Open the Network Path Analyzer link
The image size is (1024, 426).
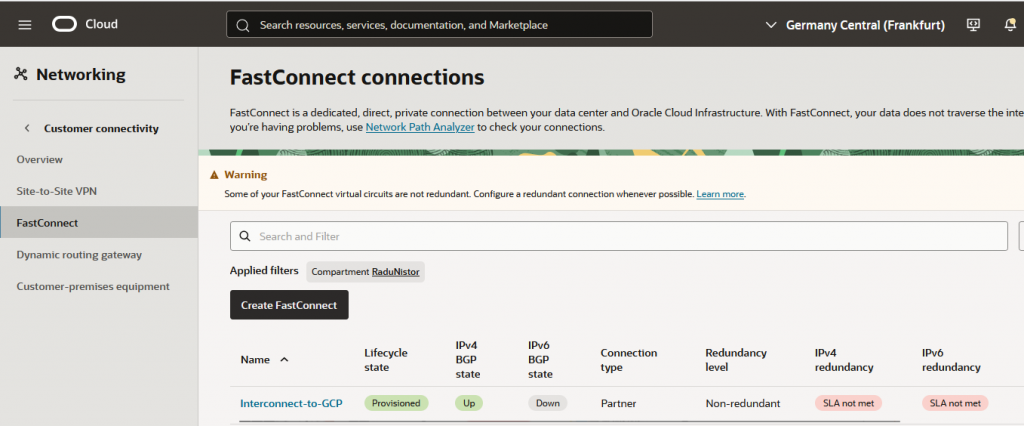point(420,128)
